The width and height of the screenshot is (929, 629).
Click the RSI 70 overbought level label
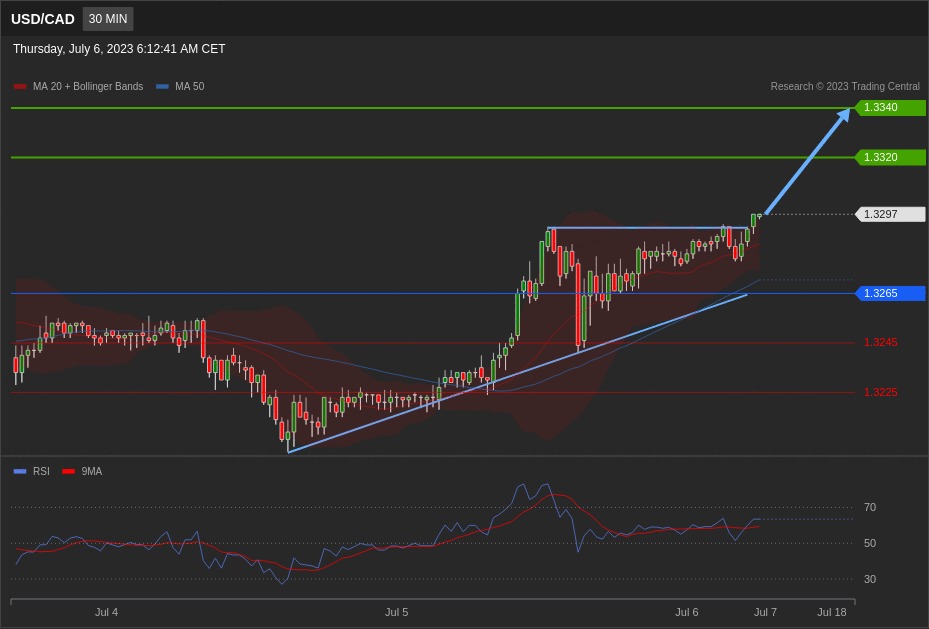point(869,507)
